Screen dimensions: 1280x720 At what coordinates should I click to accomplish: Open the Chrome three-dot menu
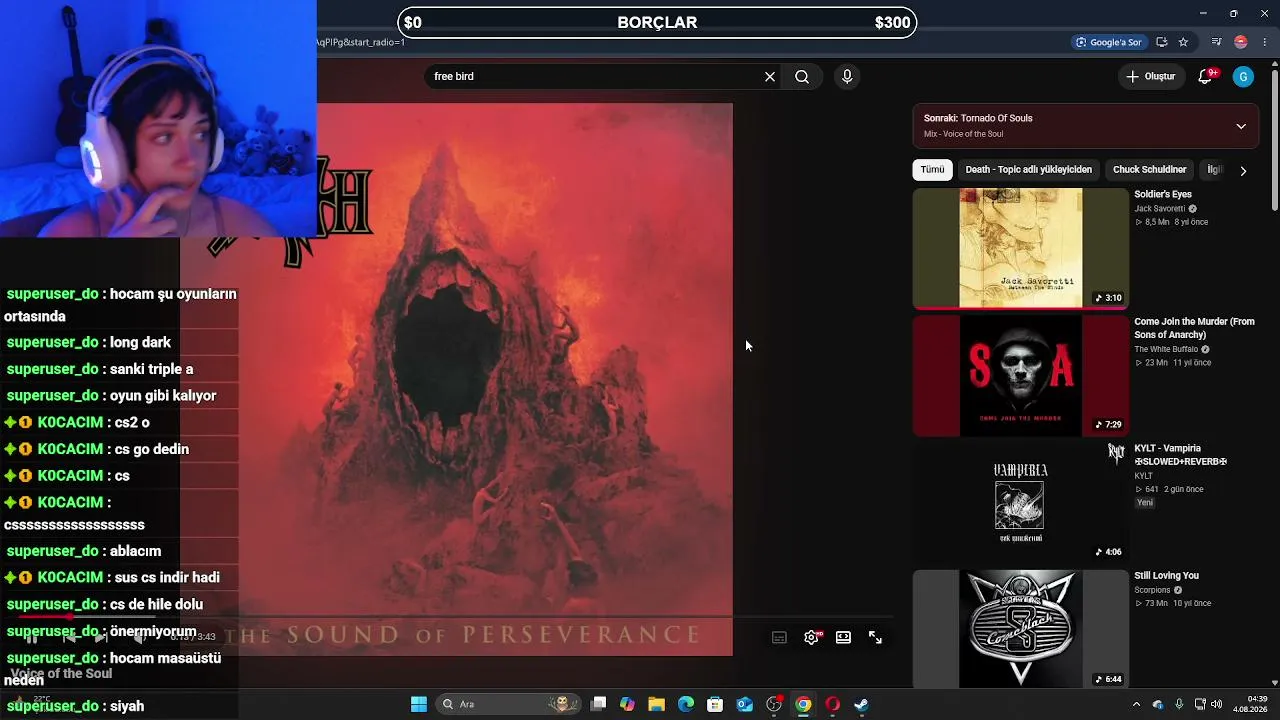click(x=1264, y=42)
